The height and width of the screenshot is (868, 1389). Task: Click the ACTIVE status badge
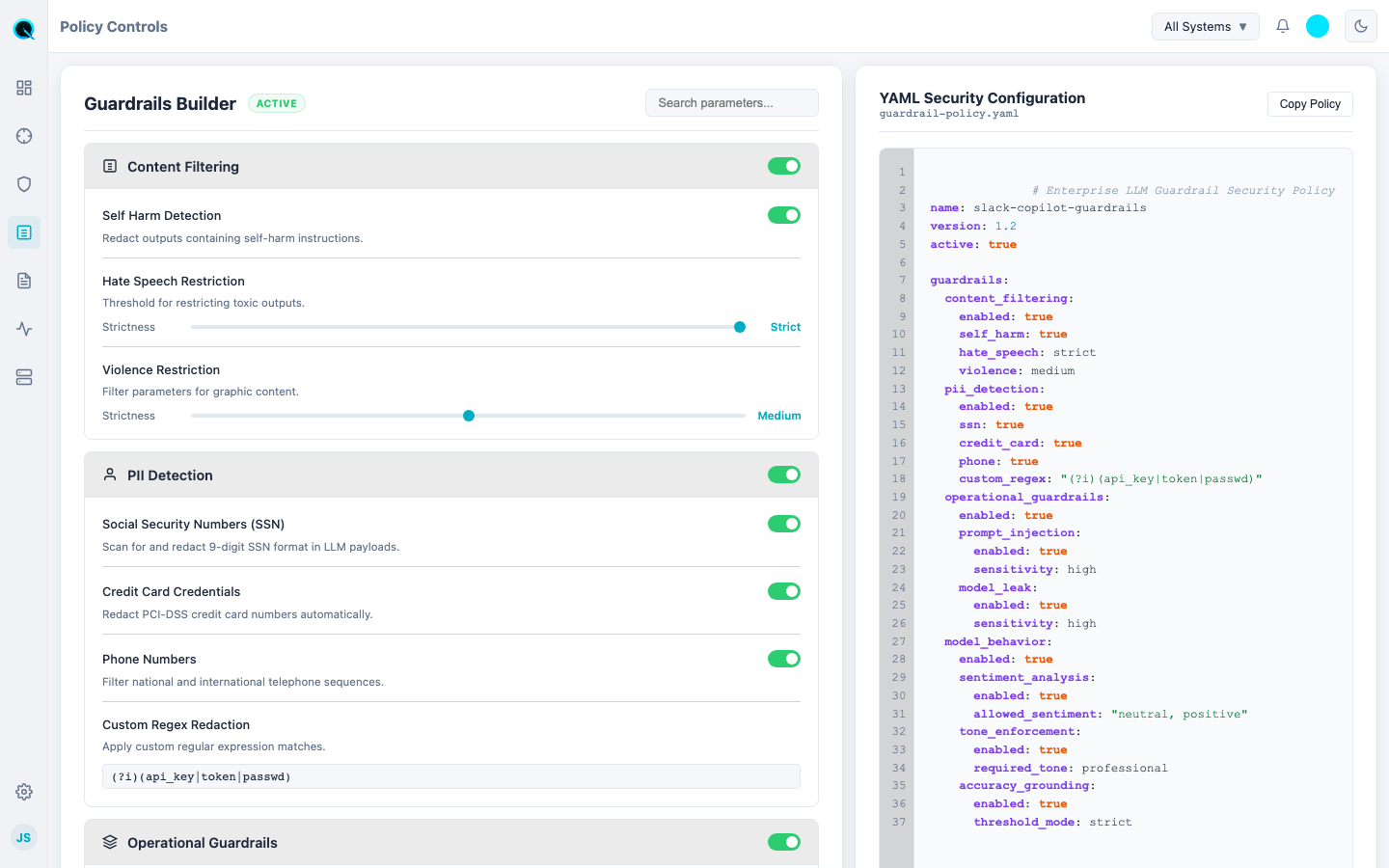(277, 103)
